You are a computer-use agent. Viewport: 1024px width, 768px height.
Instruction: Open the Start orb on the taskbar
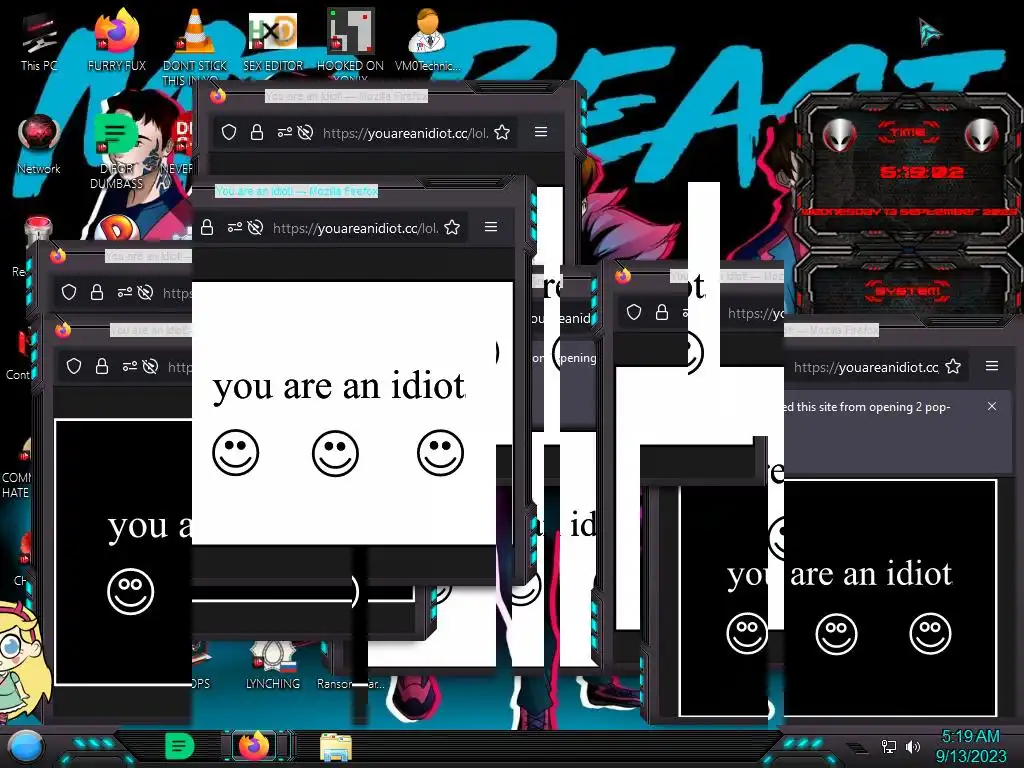pyautogui.click(x=25, y=746)
